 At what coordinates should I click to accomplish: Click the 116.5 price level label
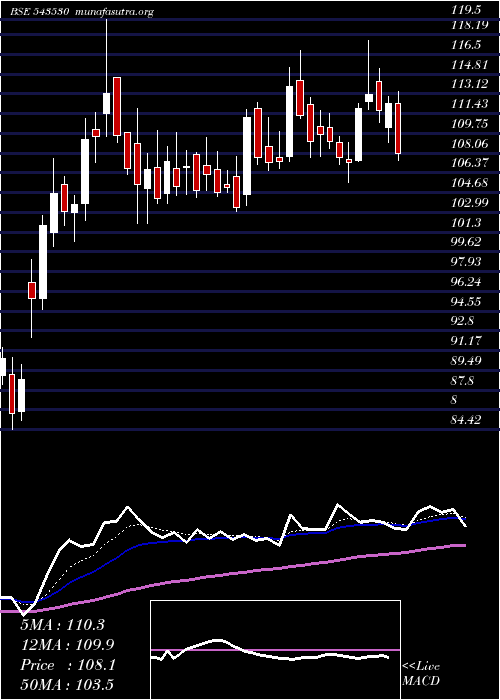[466, 45]
